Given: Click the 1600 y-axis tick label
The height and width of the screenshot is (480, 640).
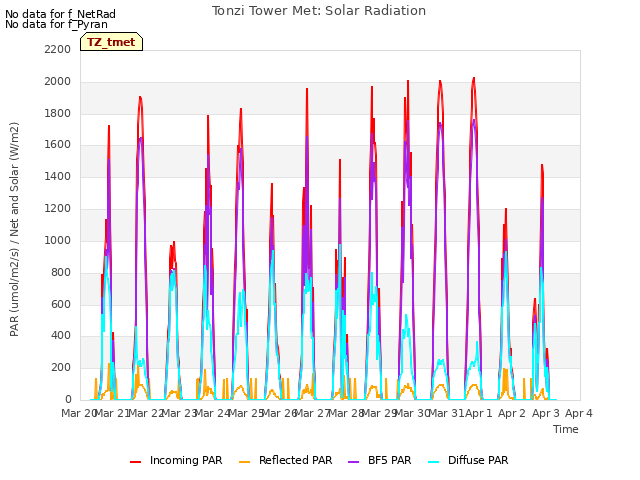Looking at the screenshot, I should (58, 144).
